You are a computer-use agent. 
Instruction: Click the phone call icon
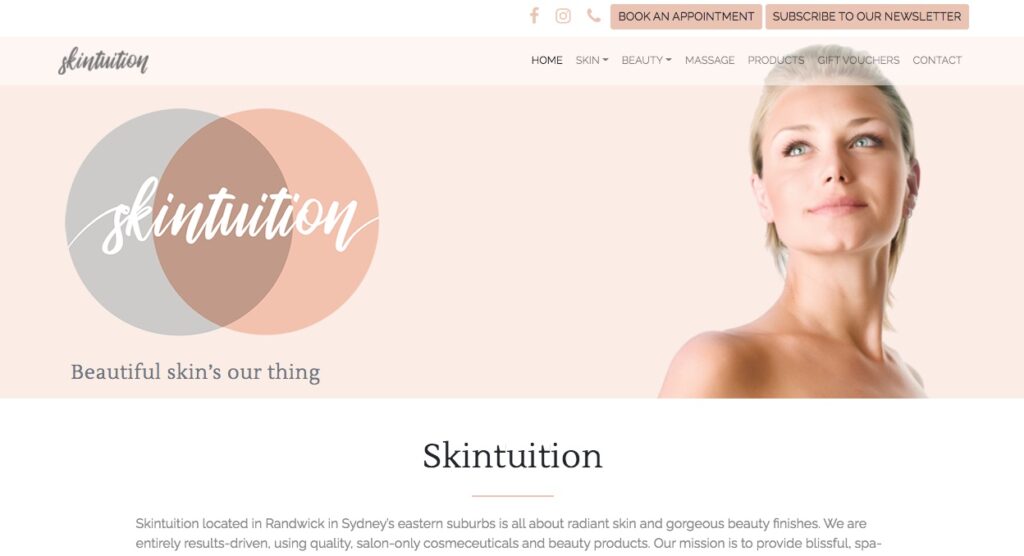593,16
